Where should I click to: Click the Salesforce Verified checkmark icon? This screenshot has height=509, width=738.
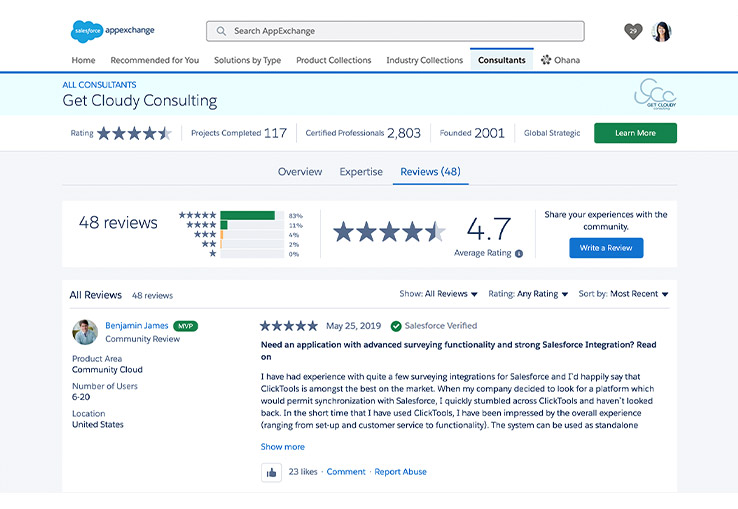pyautogui.click(x=396, y=326)
